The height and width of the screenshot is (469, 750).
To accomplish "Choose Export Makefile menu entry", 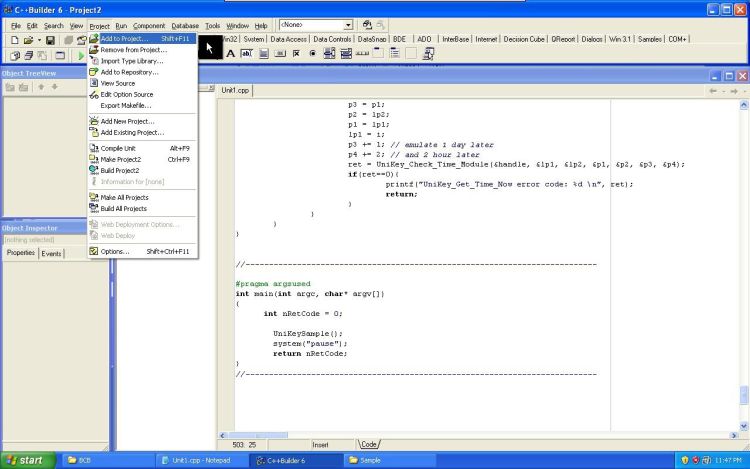I will [143, 106].
